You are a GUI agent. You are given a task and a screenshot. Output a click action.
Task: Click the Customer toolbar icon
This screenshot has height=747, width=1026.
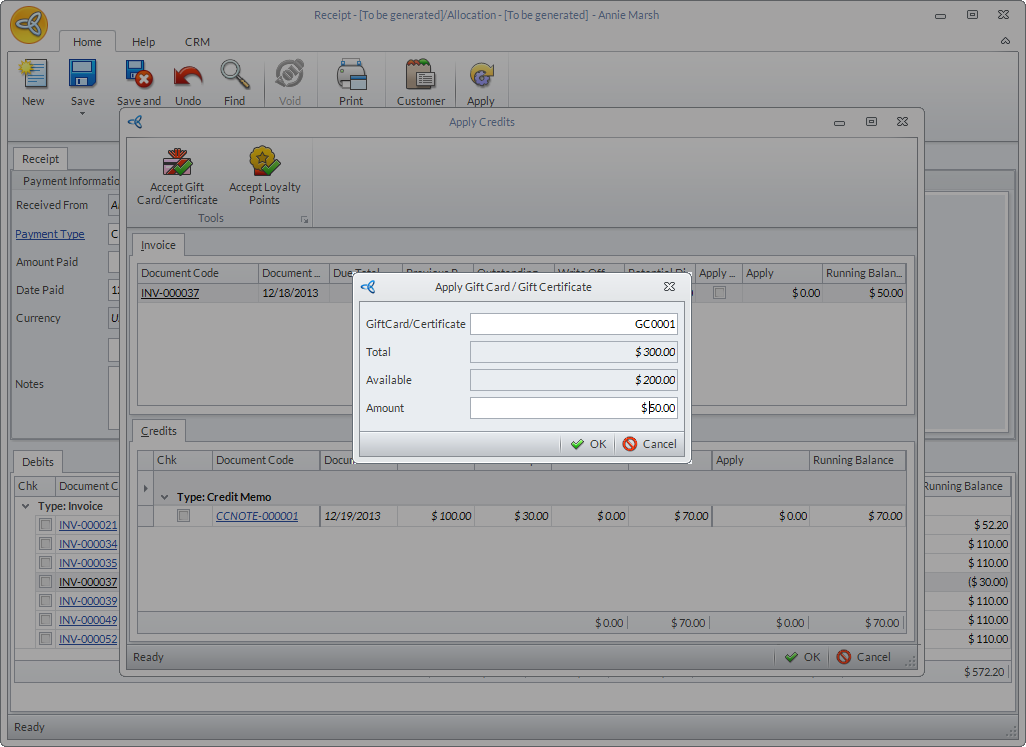[420, 75]
